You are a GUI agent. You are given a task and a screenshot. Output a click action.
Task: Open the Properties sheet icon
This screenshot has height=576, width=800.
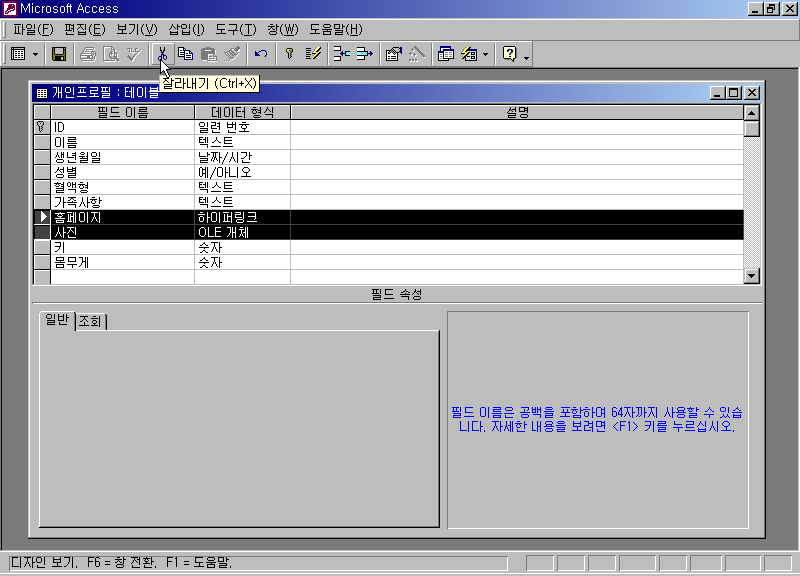point(393,54)
